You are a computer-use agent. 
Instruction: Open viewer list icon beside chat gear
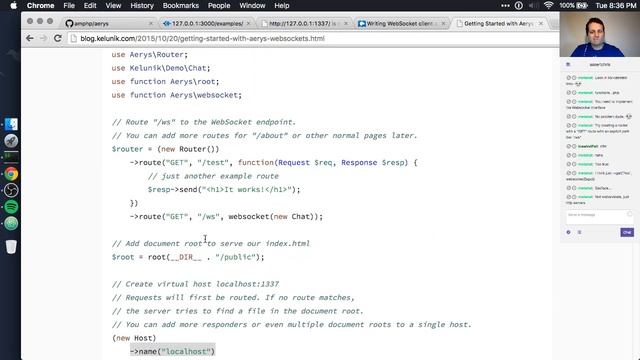click(x=579, y=232)
